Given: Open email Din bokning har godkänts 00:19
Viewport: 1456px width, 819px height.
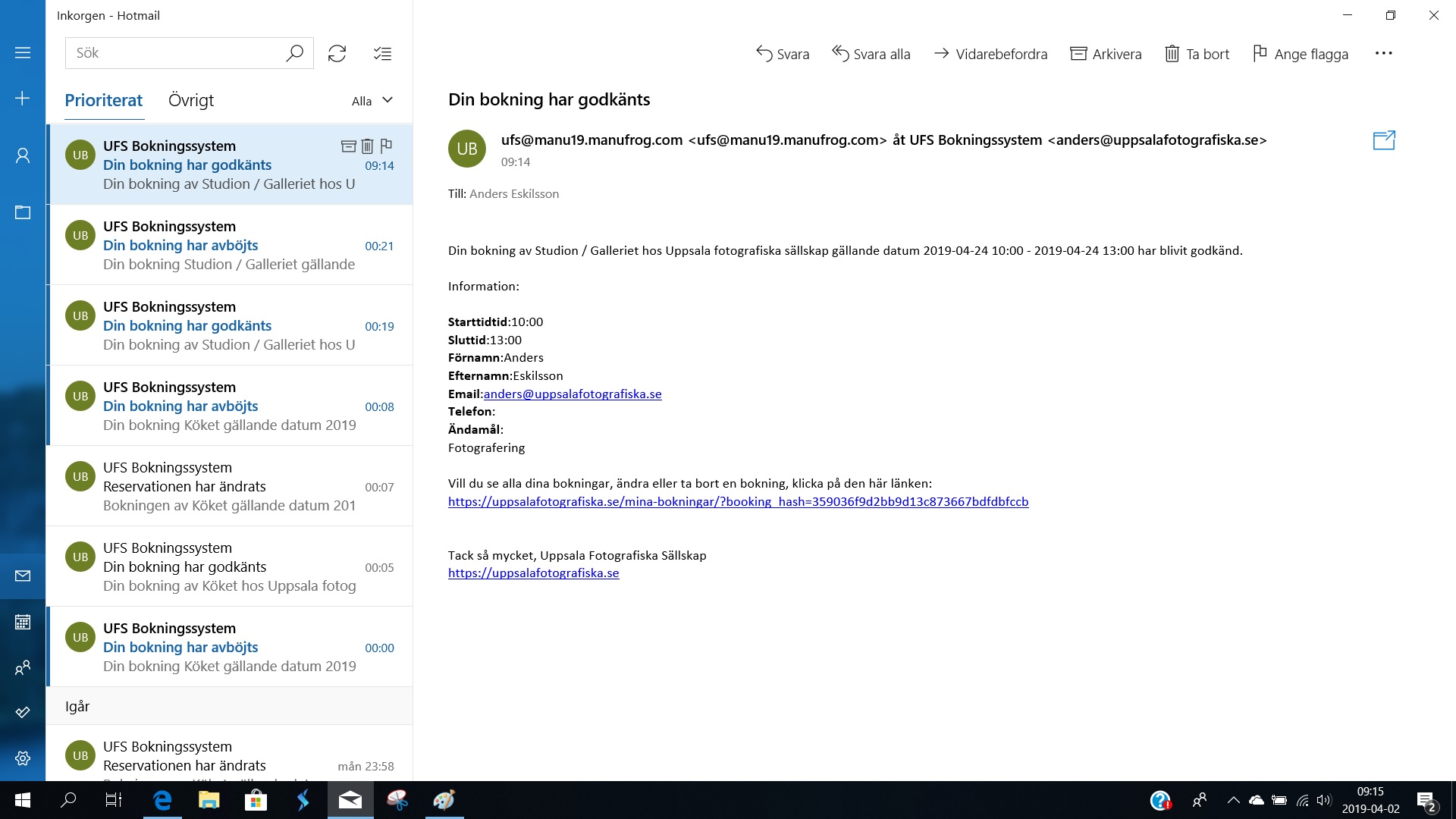Looking at the screenshot, I should 230,325.
